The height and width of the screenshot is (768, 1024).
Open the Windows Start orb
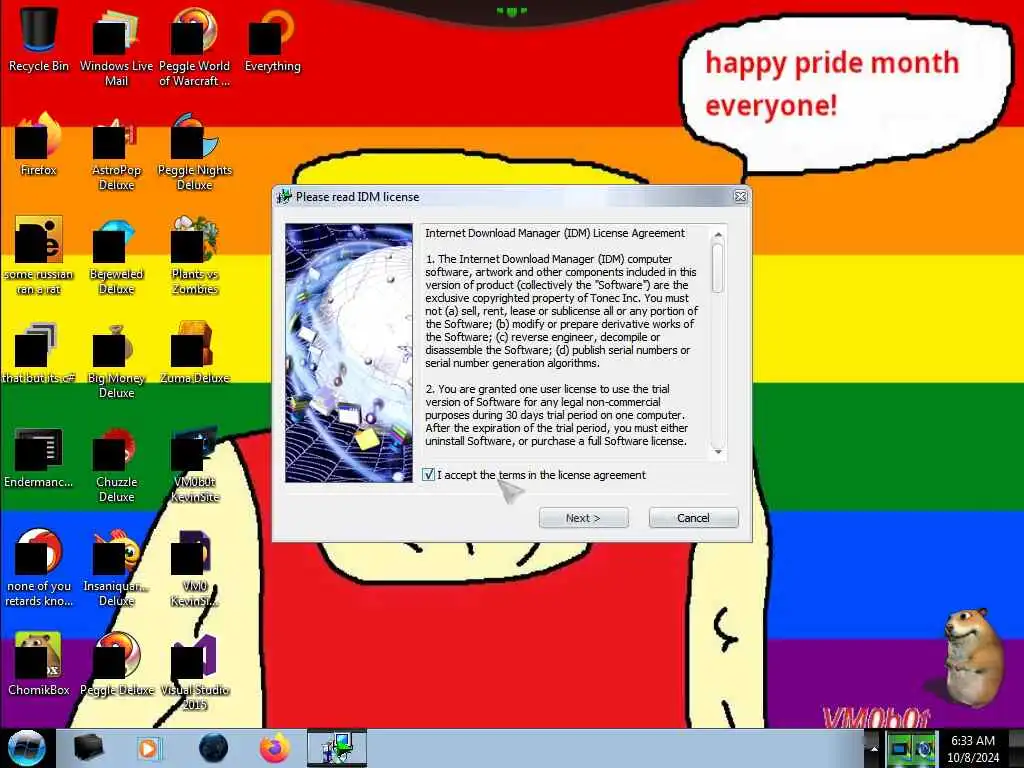[x=27, y=748]
